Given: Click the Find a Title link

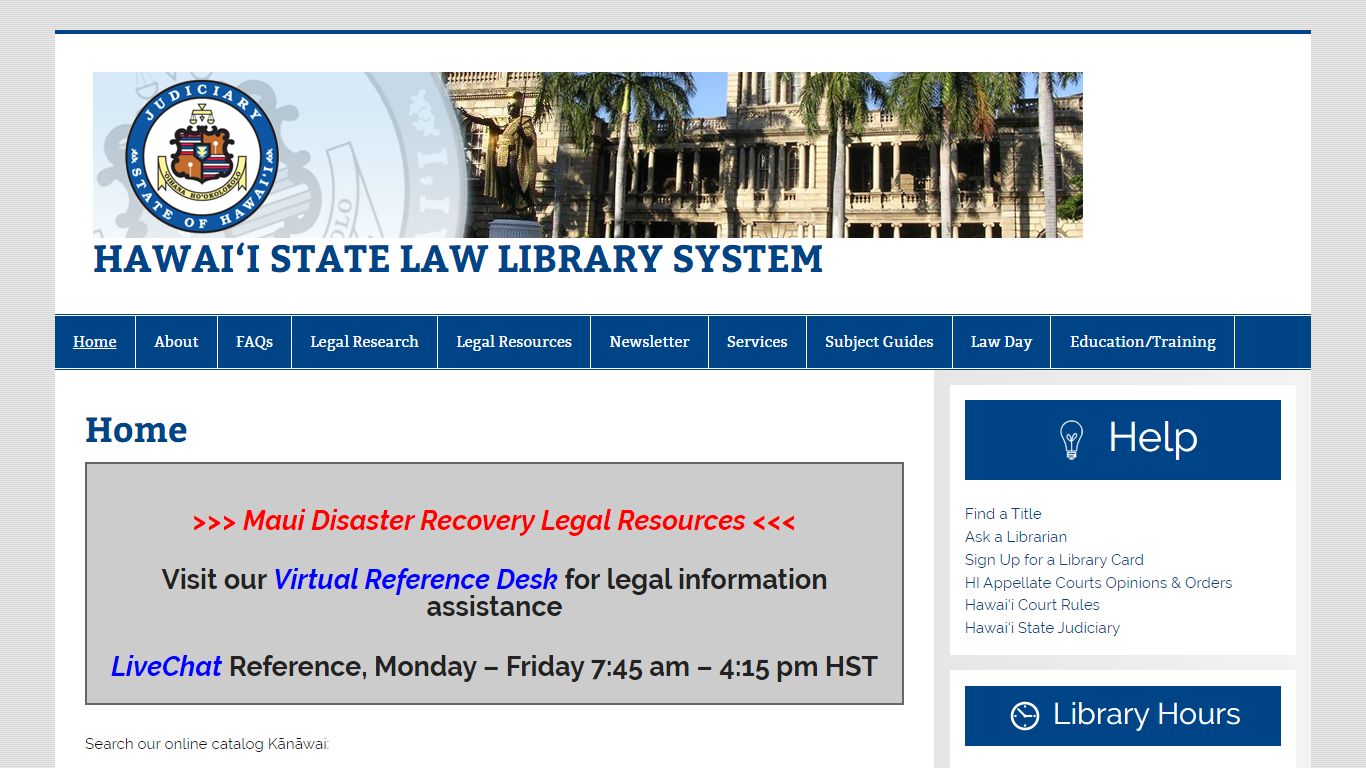Looking at the screenshot, I should (x=1003, y=514).
